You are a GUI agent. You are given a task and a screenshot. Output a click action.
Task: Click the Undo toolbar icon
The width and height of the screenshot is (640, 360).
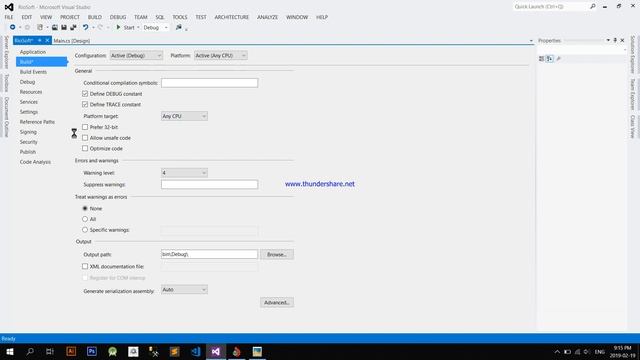coord(85,27)
